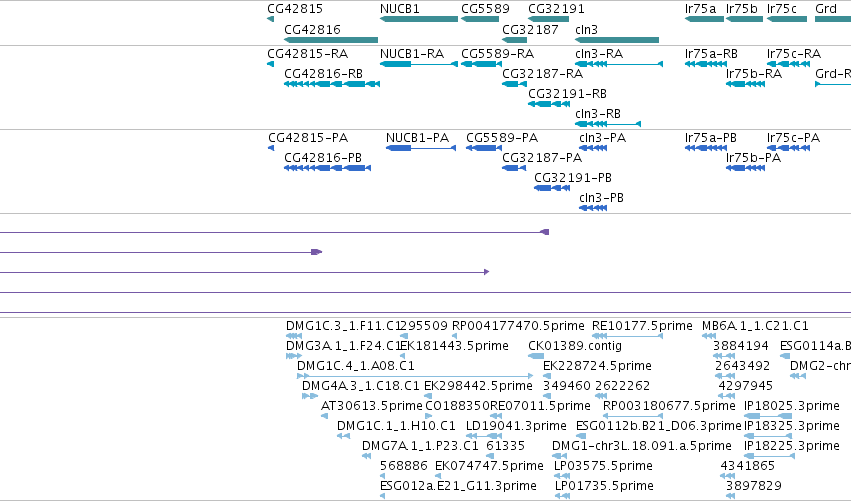This screenshot has height=501, width=851.
Task: Click the CG32187 gene bar
Action: 515,40
